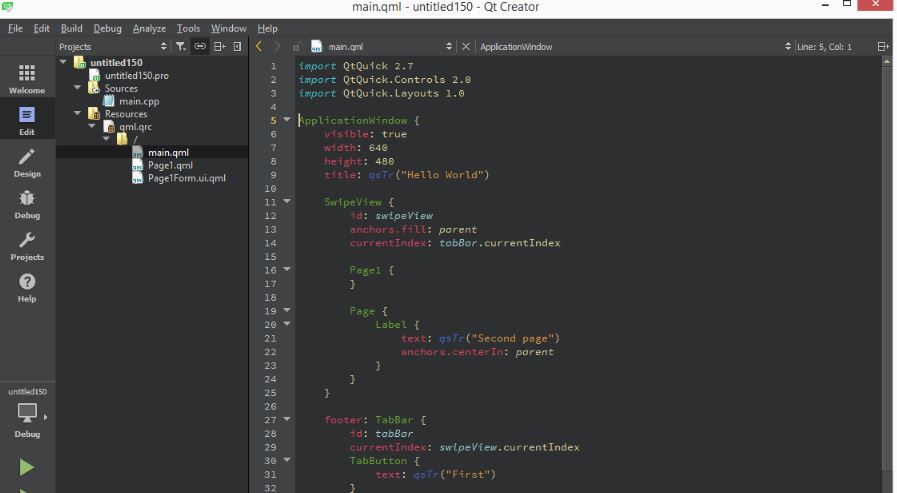Select the qml.qrc resource file
897x493 pixels.
pyautogui.click(x=135, y=126)
